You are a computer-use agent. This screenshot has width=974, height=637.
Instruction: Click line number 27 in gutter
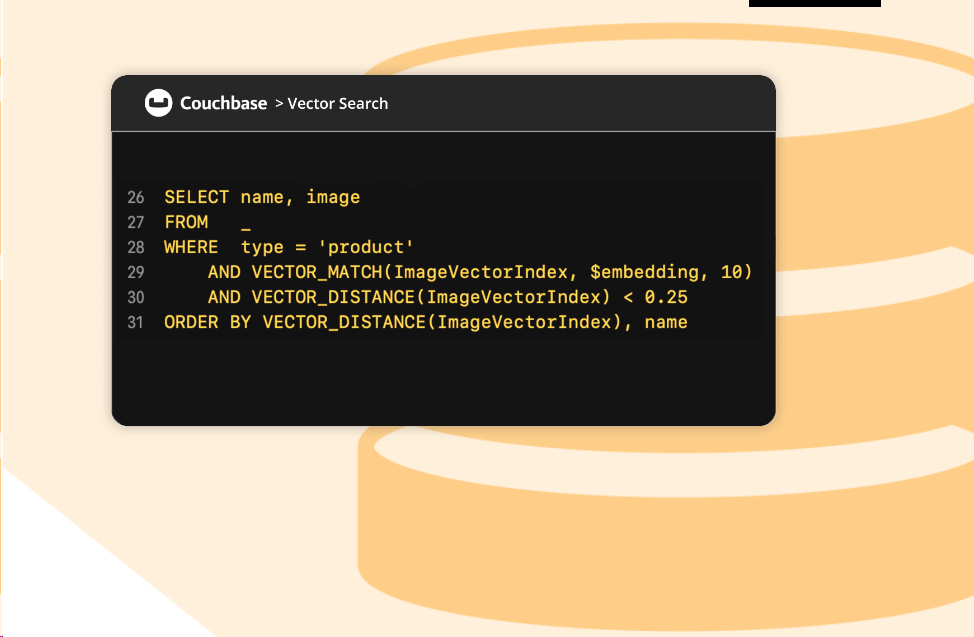coord(135,222)
